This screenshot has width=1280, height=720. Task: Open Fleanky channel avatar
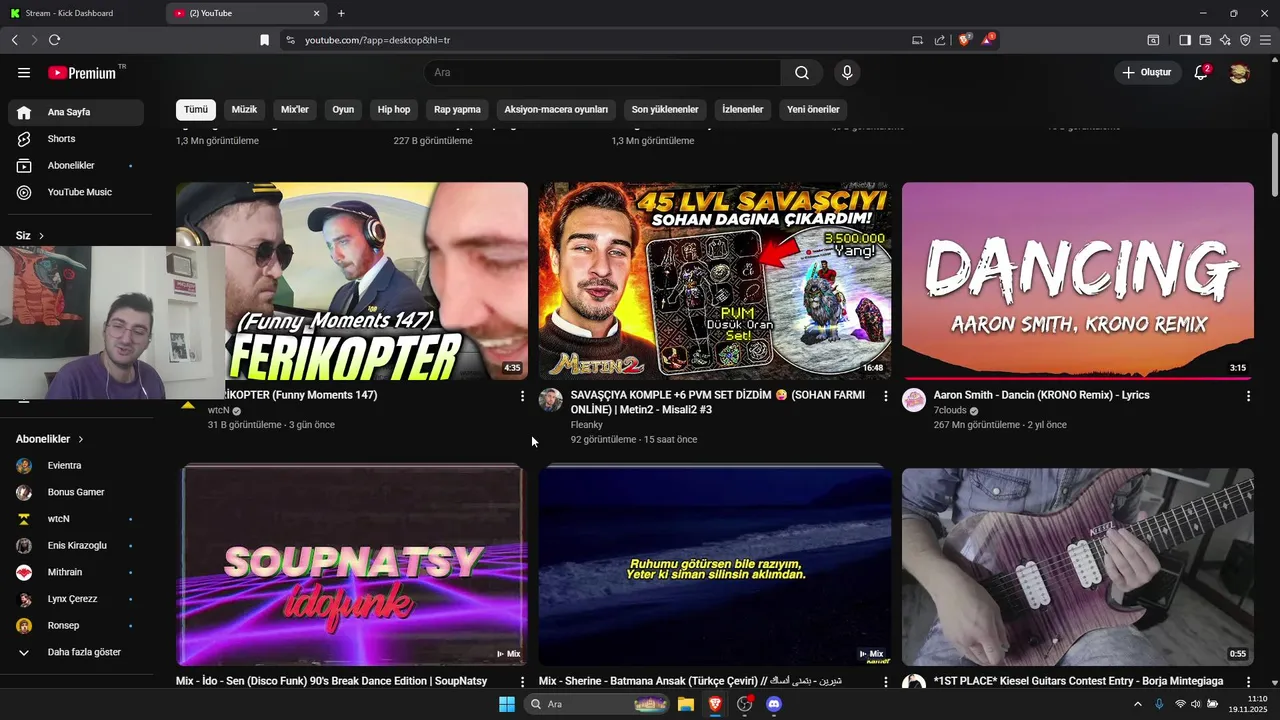coord(551,400)
